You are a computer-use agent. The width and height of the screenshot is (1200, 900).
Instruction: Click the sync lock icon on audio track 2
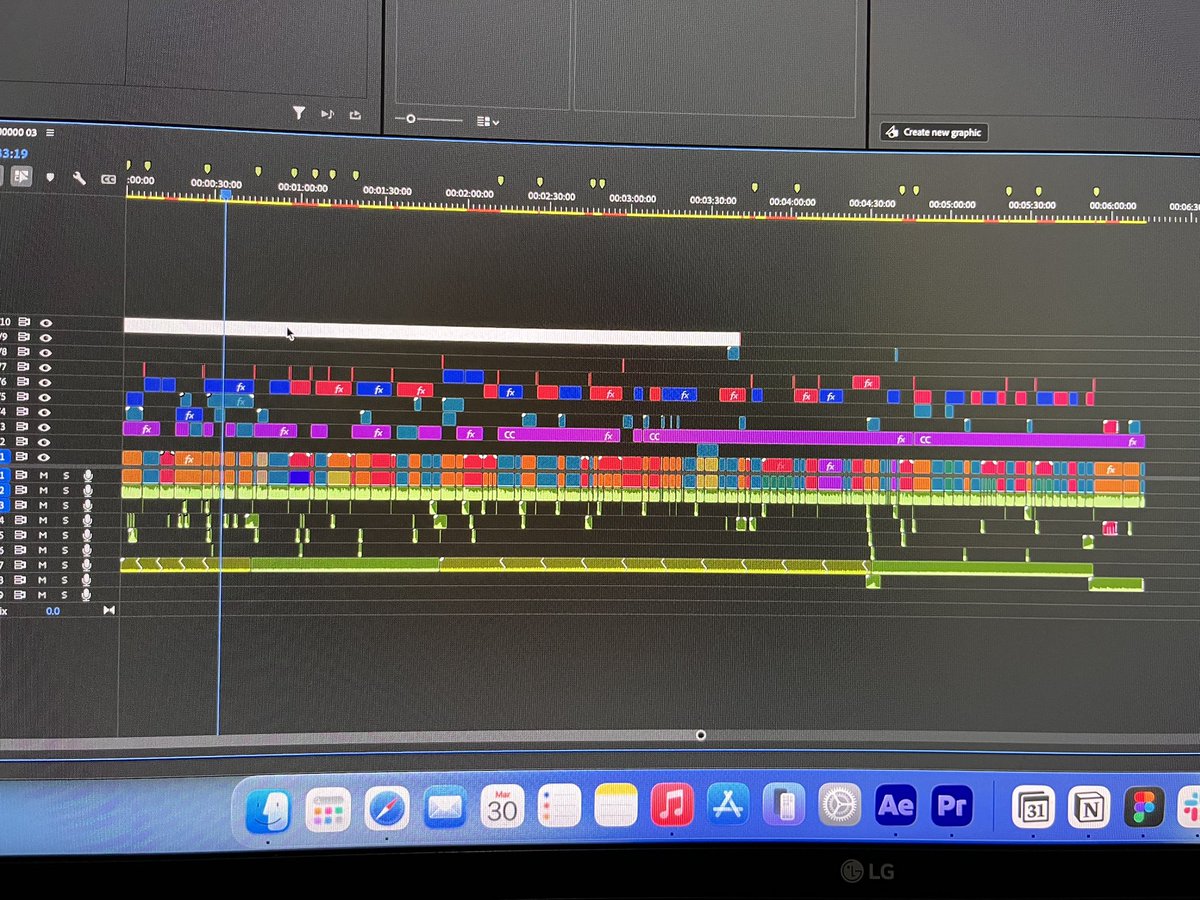[22, 491]
